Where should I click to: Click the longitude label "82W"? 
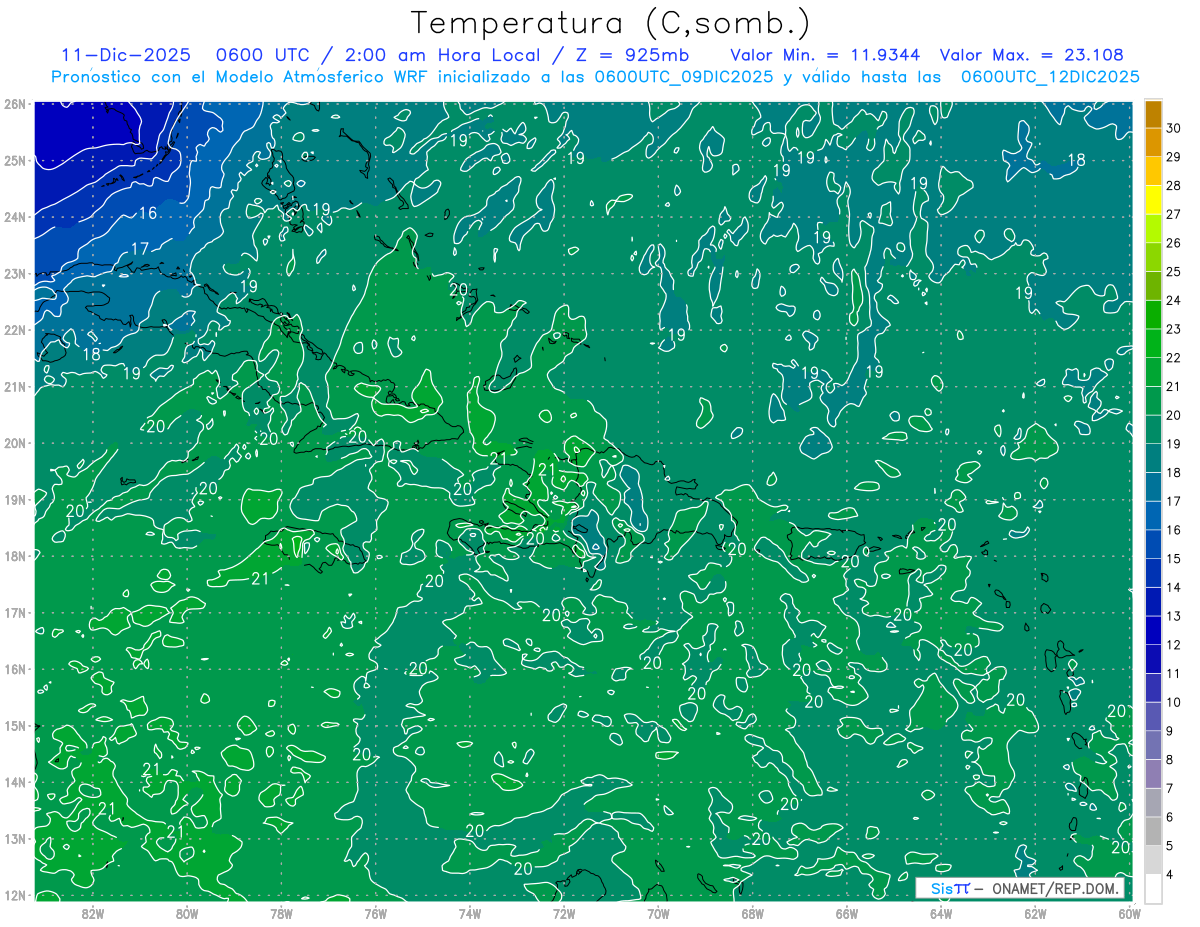click(x=93, y=913)
